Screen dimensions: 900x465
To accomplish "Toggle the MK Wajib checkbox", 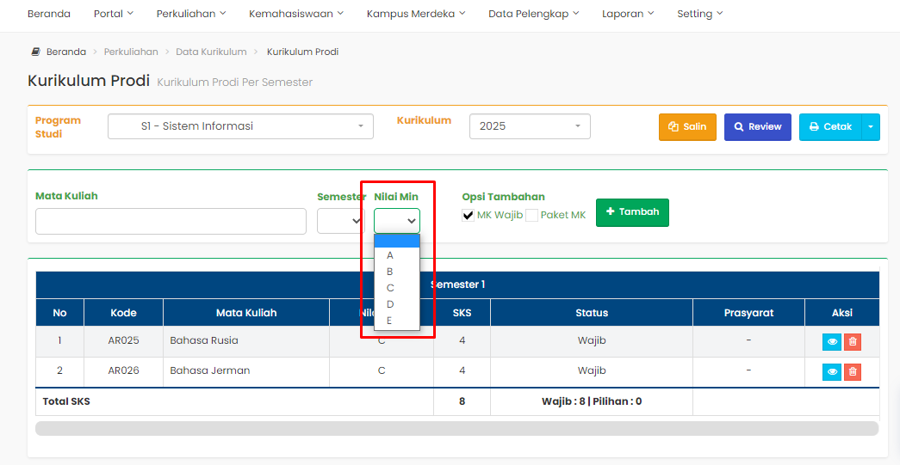I will pos(468,215).
